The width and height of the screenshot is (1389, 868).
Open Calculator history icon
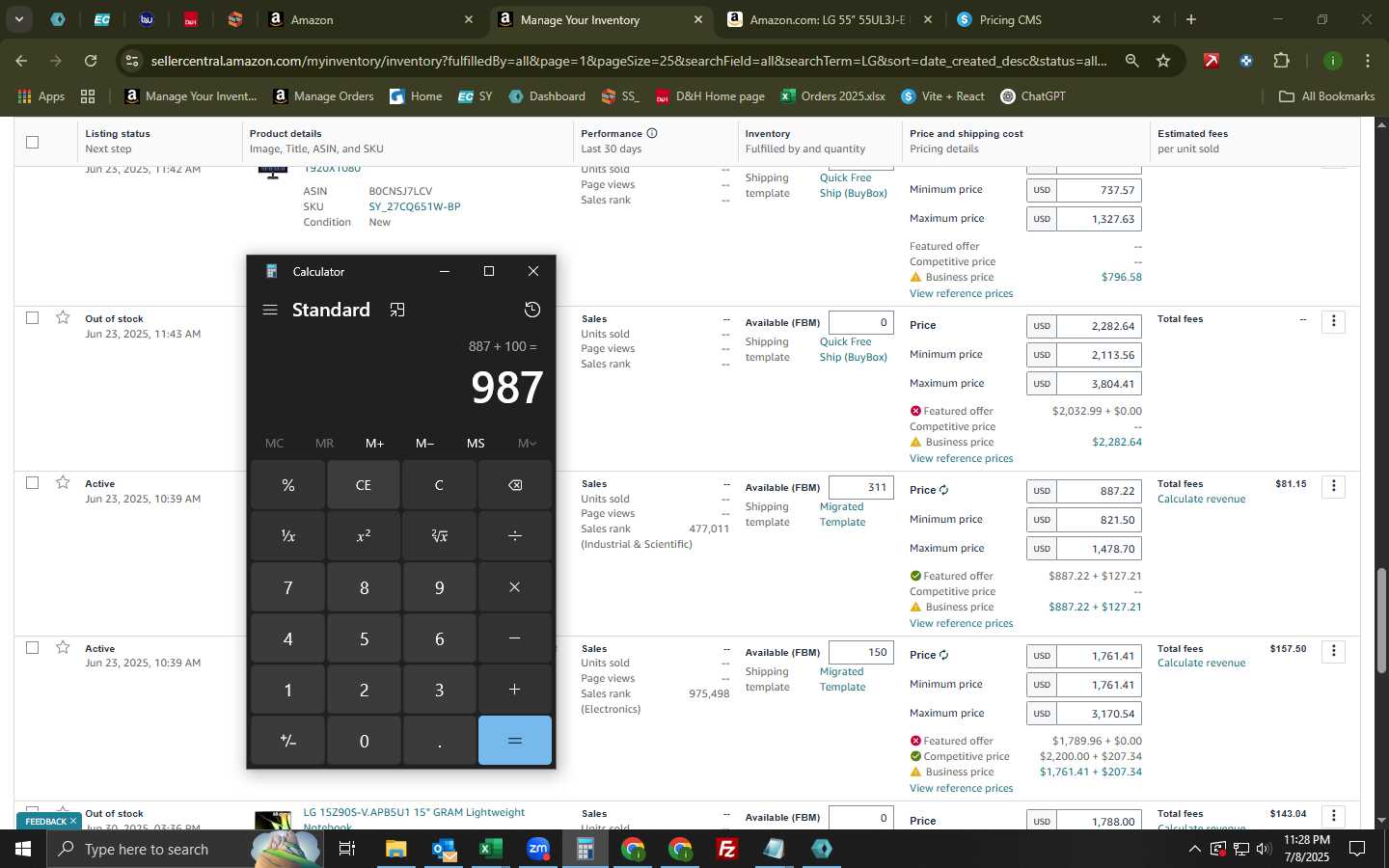coord(532,310)
